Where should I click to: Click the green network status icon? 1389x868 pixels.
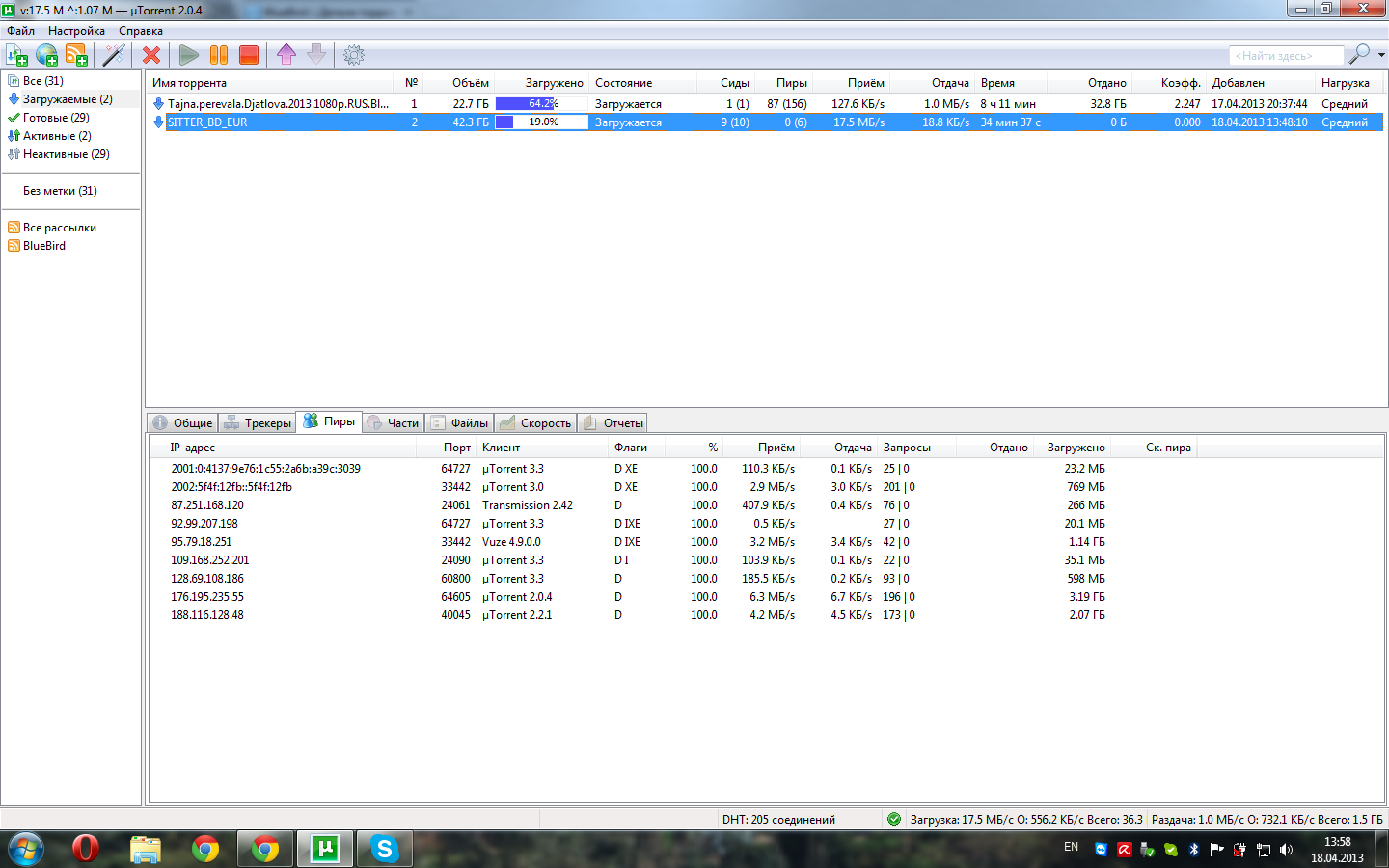pyautogui.click(x=894, y=819)
